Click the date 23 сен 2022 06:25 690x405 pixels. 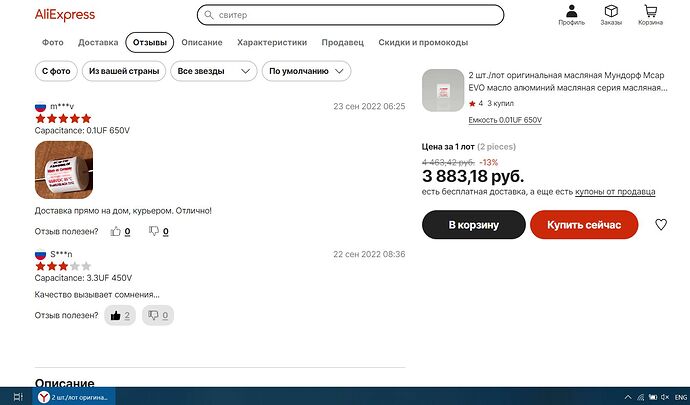(369, 106)
